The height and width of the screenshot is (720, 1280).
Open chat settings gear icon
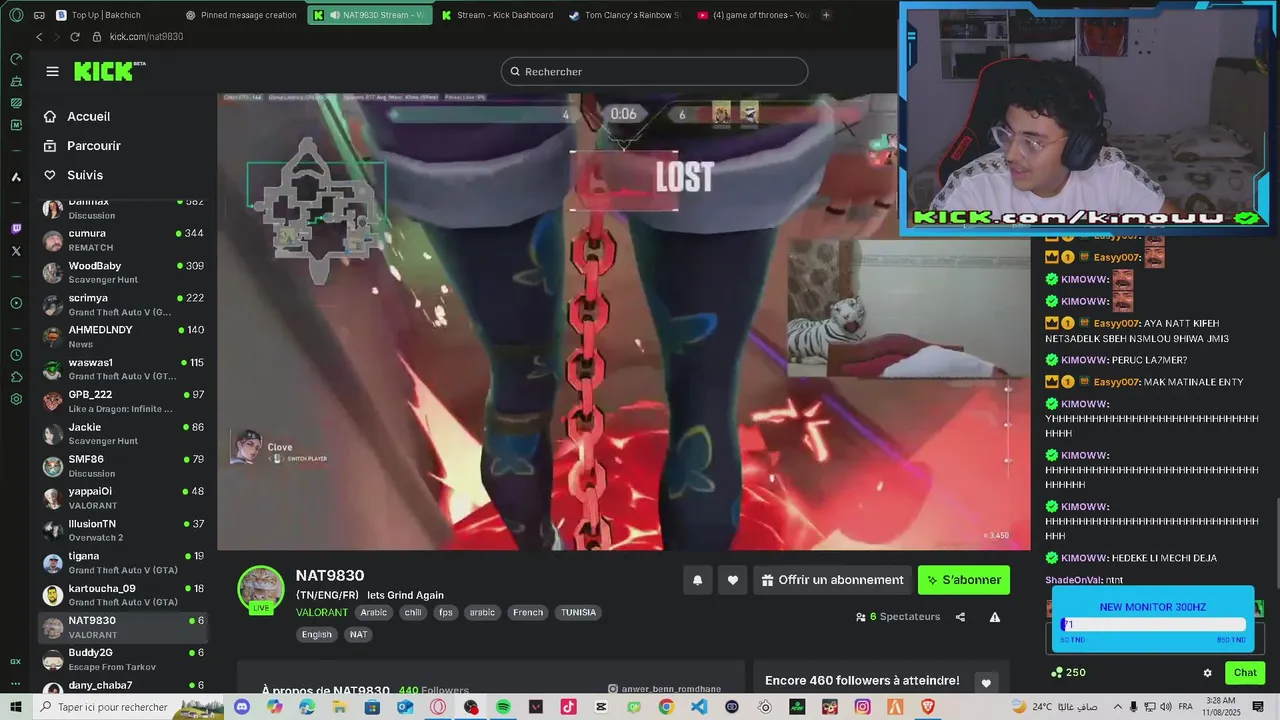click(1207, 673)
